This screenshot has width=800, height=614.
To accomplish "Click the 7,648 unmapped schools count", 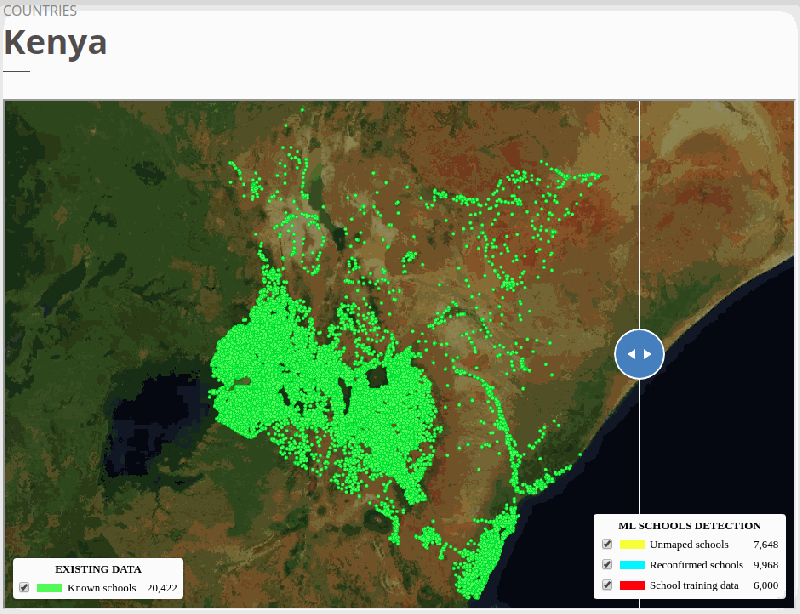I will tap(766, 543).
